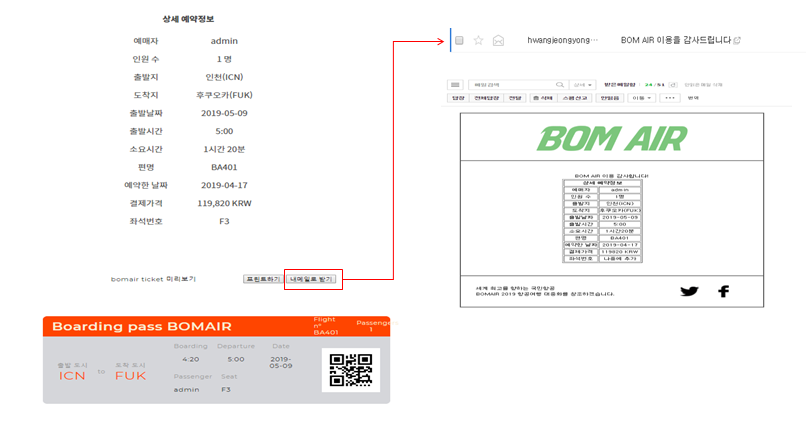806x421 pixels.
Task: Open the 이동 move dropdown
Action: (642, 98)
